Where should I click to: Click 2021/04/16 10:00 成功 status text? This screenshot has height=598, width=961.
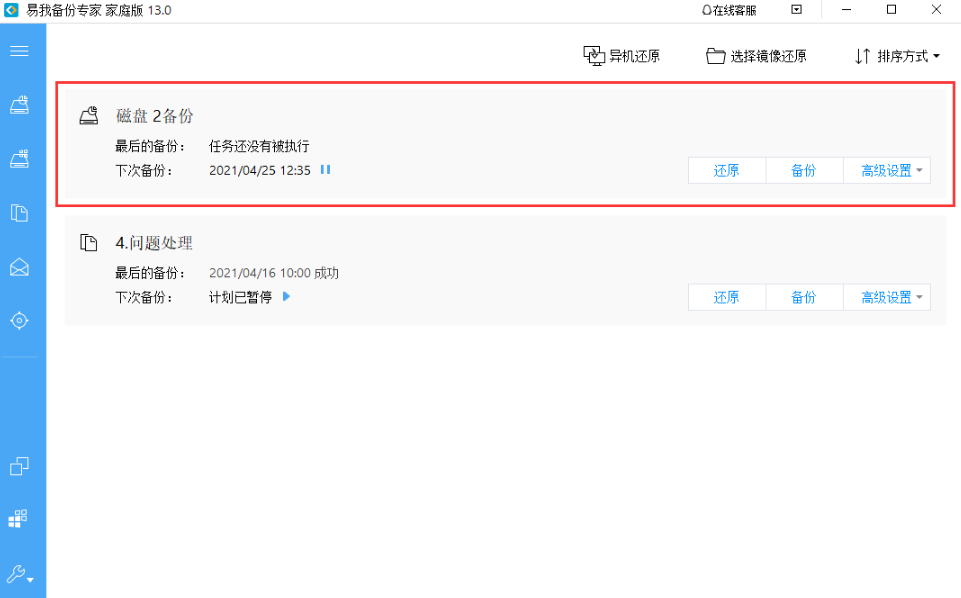coord(274,273)
